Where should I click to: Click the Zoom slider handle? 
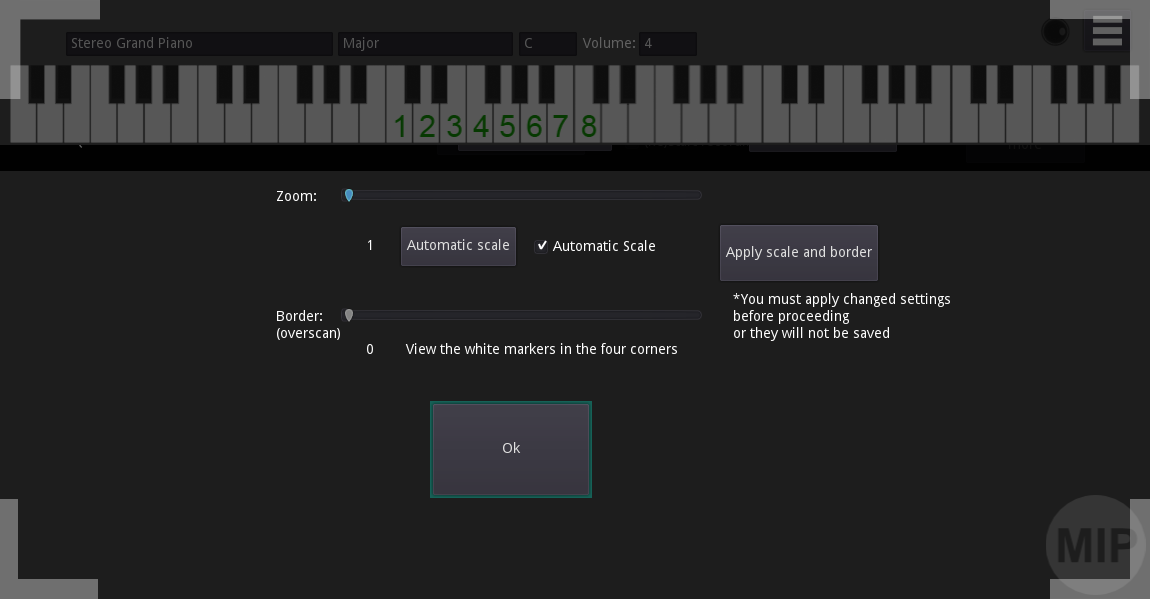click(x=349, y=195)
